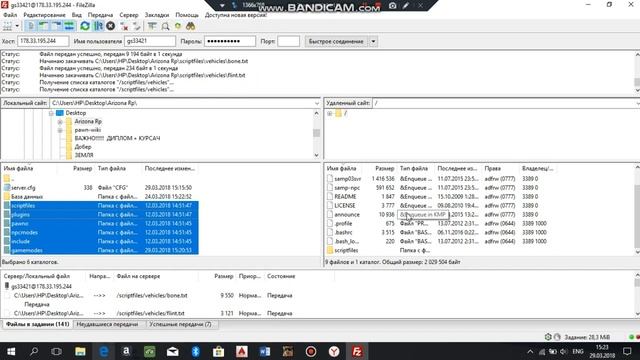Expand the remote root folder node

coord(329,113)
